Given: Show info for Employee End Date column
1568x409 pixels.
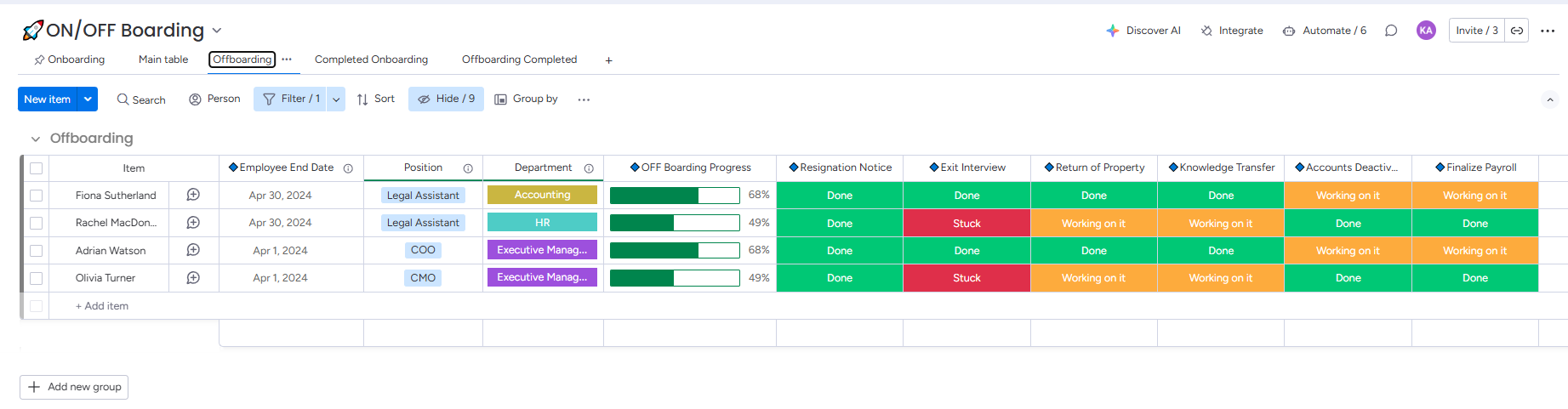Looking at the screenshot, I should (348, 168).
